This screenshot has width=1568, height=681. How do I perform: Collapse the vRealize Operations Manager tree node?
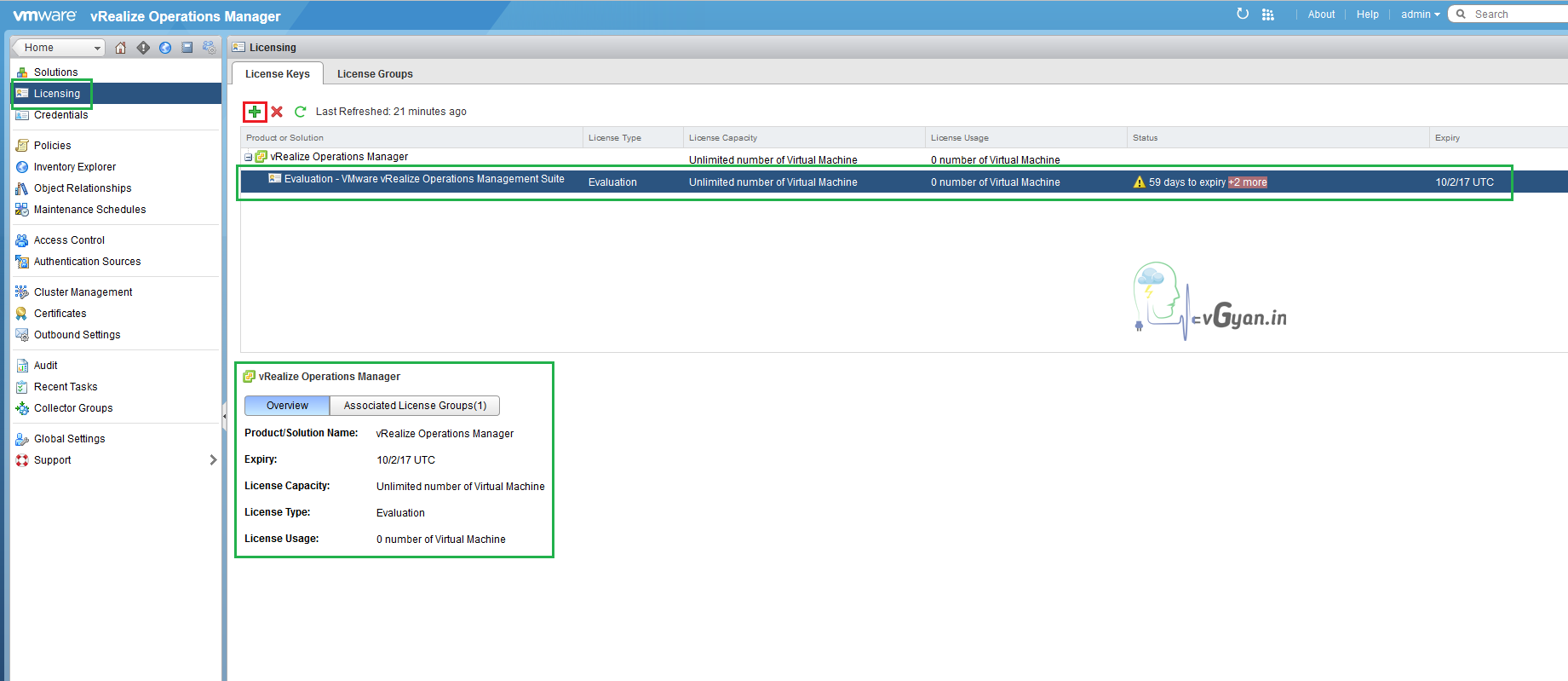pos(248,158)
